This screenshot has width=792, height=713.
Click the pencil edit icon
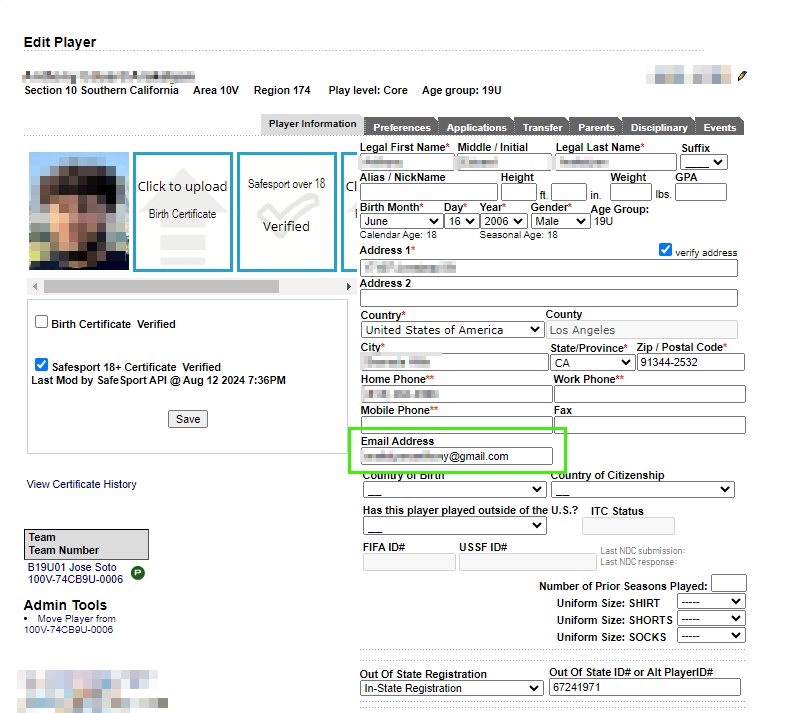742,76
